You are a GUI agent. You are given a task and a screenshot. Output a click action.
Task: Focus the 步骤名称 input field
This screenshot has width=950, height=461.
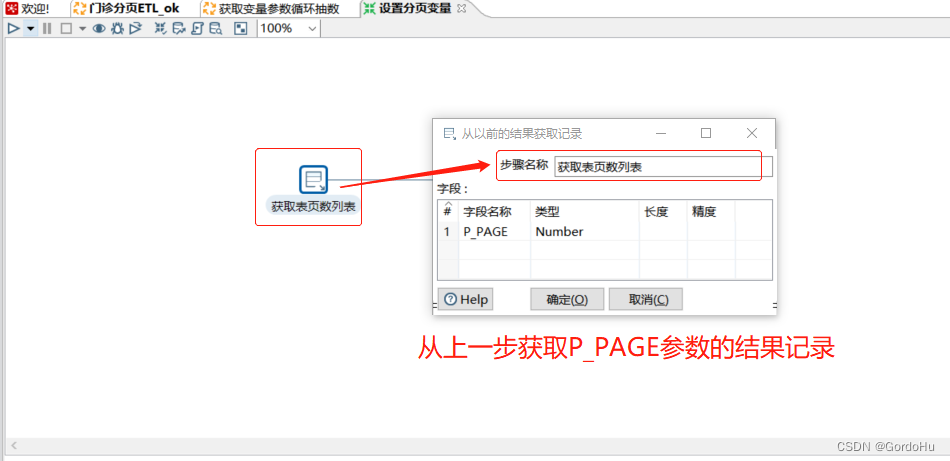click(663, 167)
